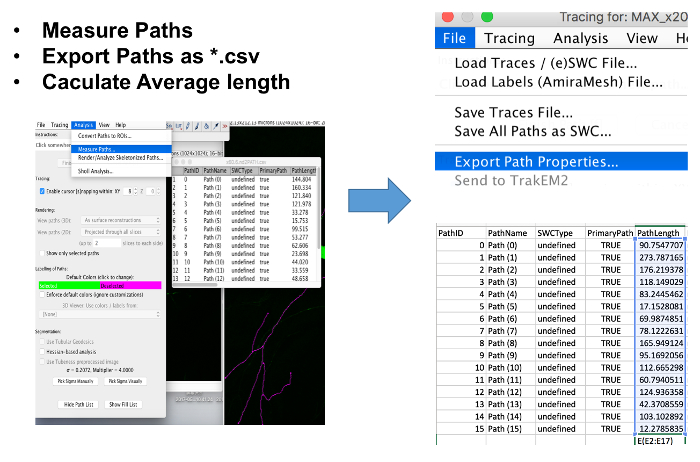700x462 pixels.
Task: Select cell 144.804 in small results table
Action: (x=301, y=179)
